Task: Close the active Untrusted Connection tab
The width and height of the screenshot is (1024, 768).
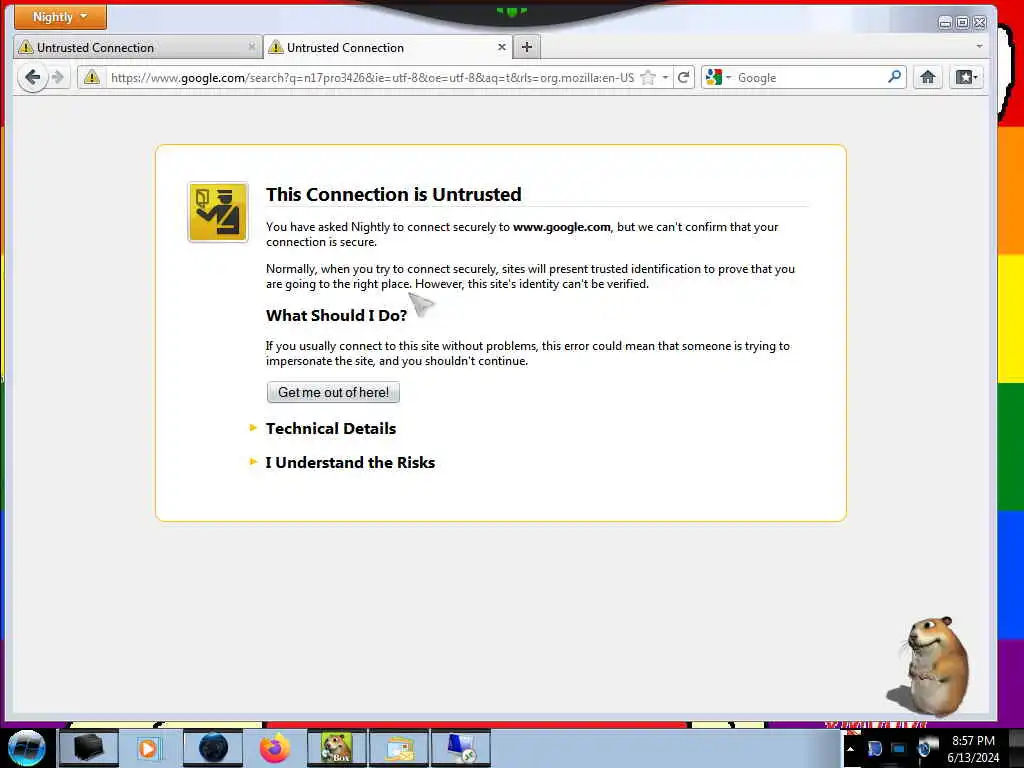Action: coord(502,47)
